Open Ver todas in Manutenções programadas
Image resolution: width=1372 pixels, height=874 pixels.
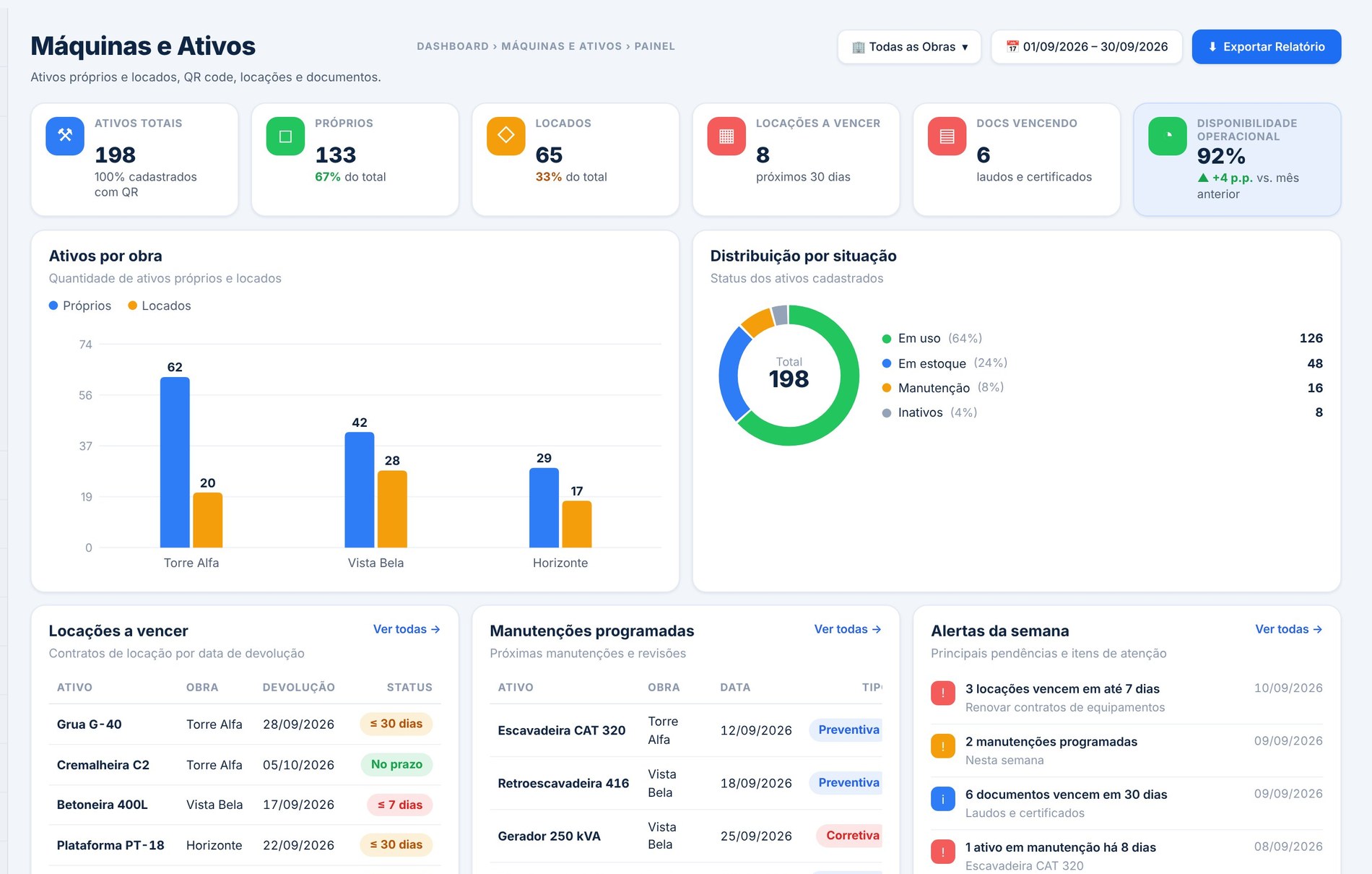[x=848, y=629]
